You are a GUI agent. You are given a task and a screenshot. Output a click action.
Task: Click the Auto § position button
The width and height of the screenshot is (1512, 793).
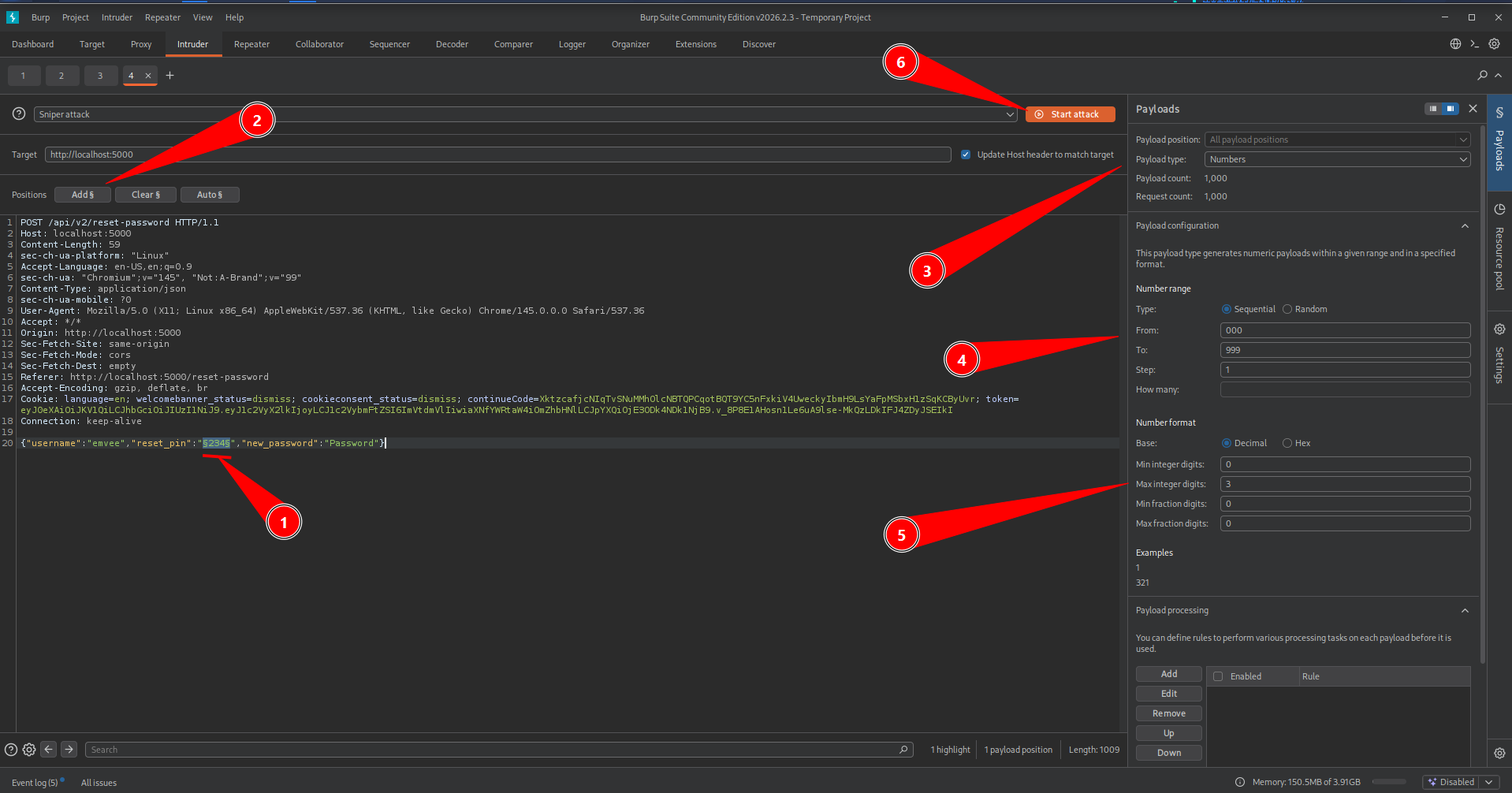(x=210, y=195)
